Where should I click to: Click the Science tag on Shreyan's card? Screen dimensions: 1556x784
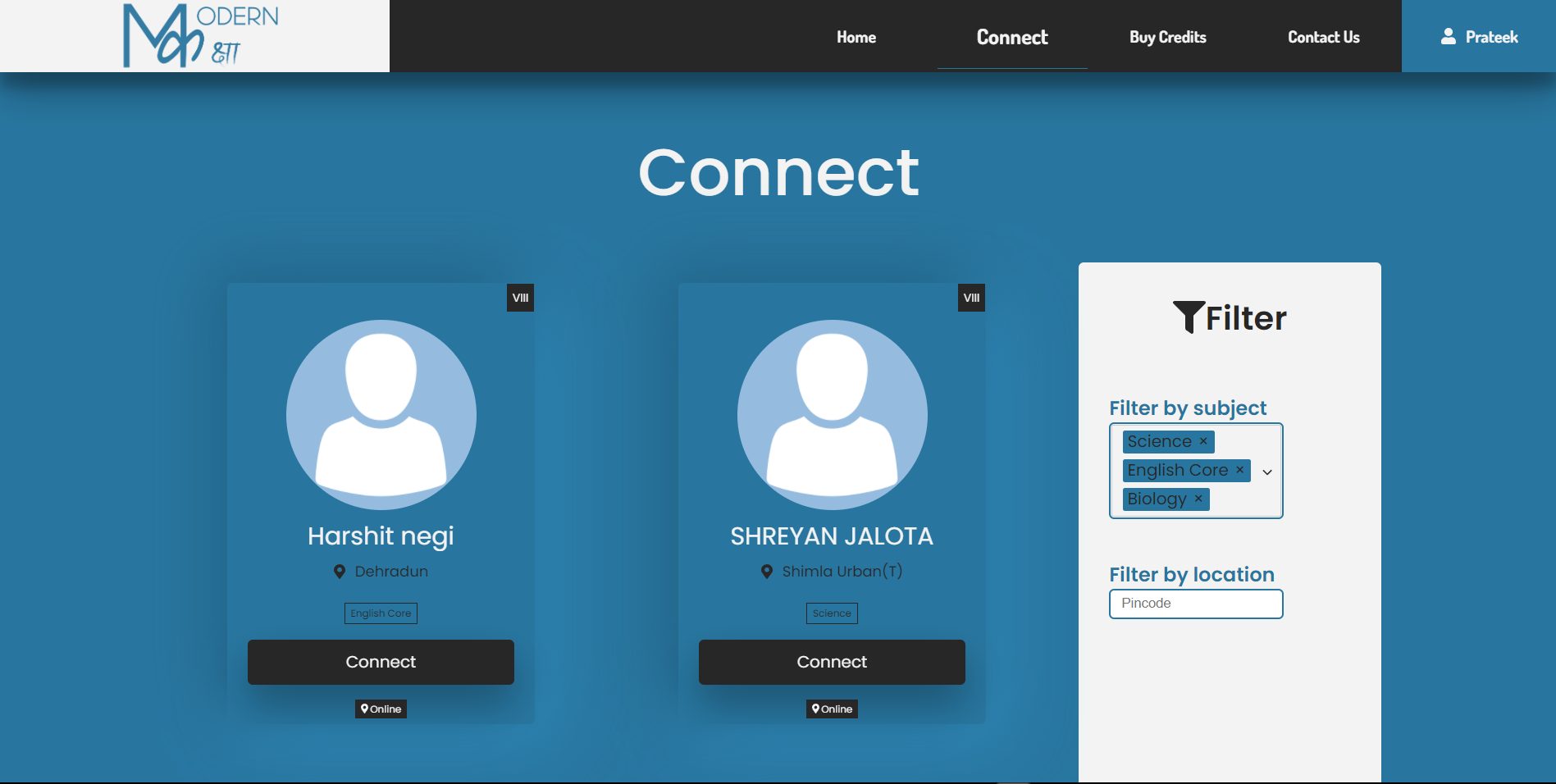tap(832, 613)
